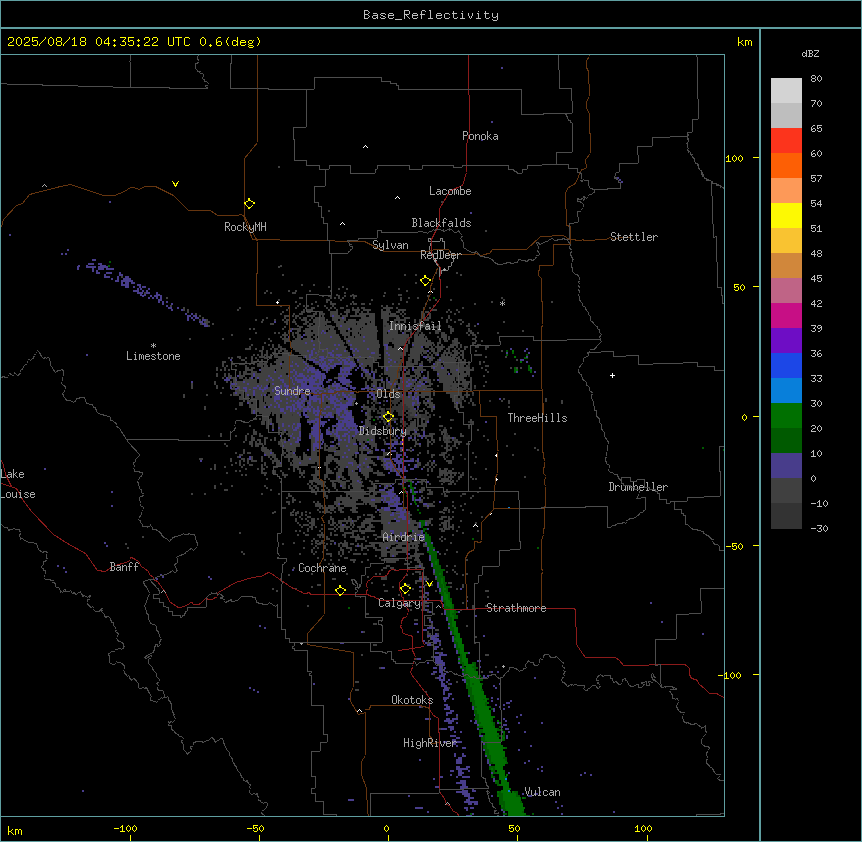The image size is (862, 842).
Task: Click the dBZ legend heading
Action: [x=810, y=53]
